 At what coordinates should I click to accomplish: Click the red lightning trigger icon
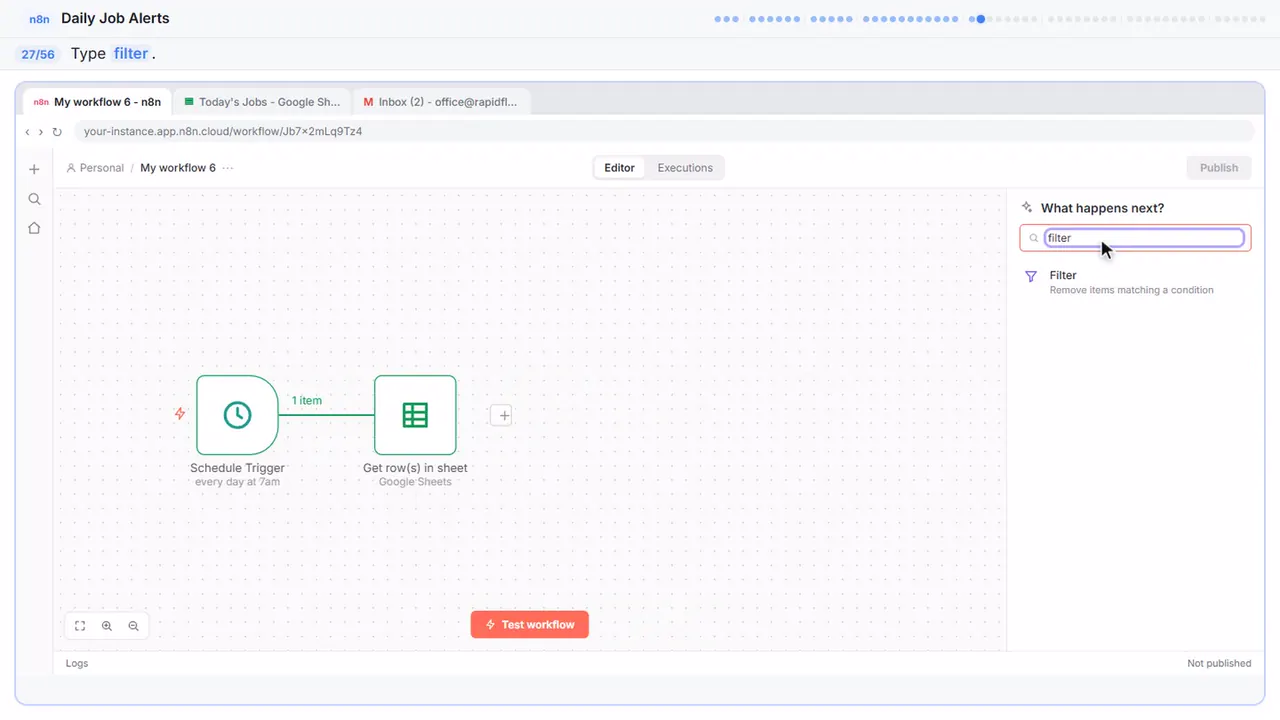(x=180, y=413)
